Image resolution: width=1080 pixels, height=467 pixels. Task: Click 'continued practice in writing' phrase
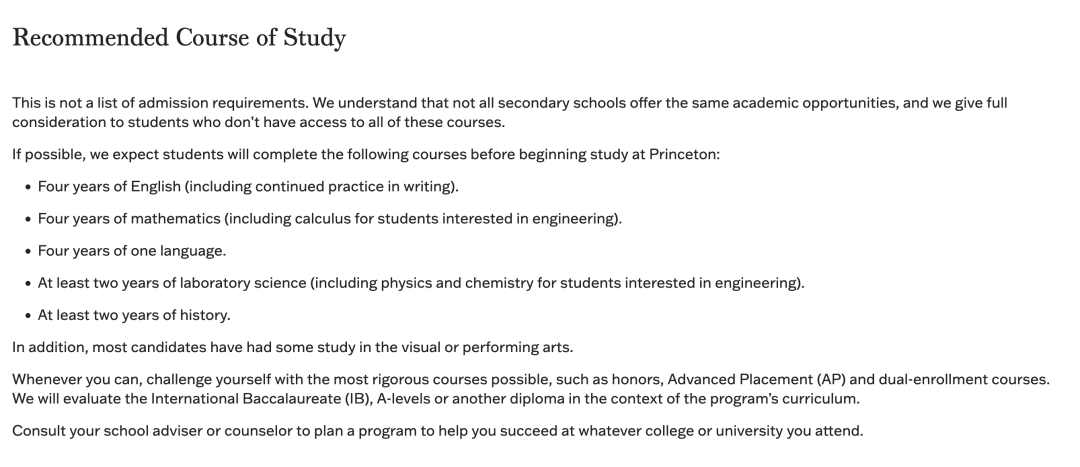353,187
